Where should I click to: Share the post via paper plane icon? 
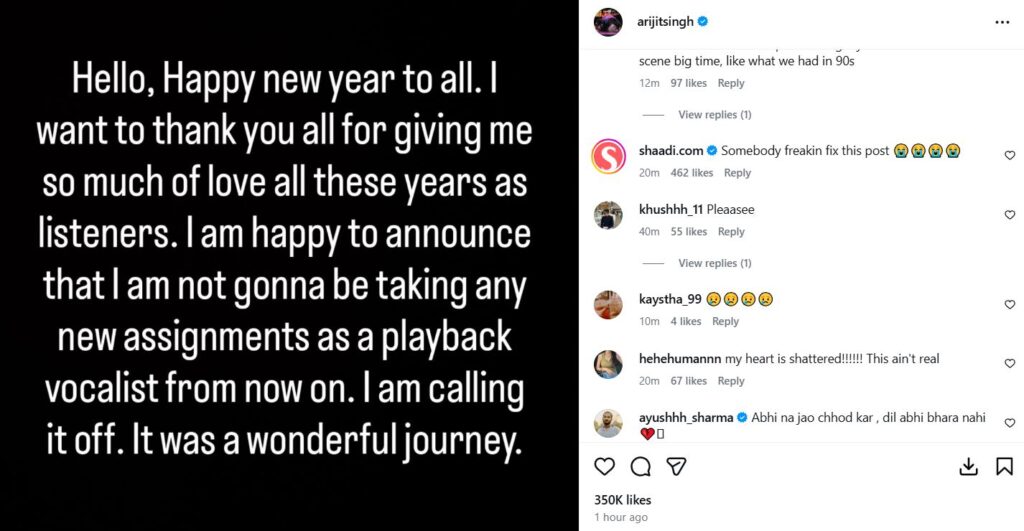pyautogui.click(x=676, y=467)
